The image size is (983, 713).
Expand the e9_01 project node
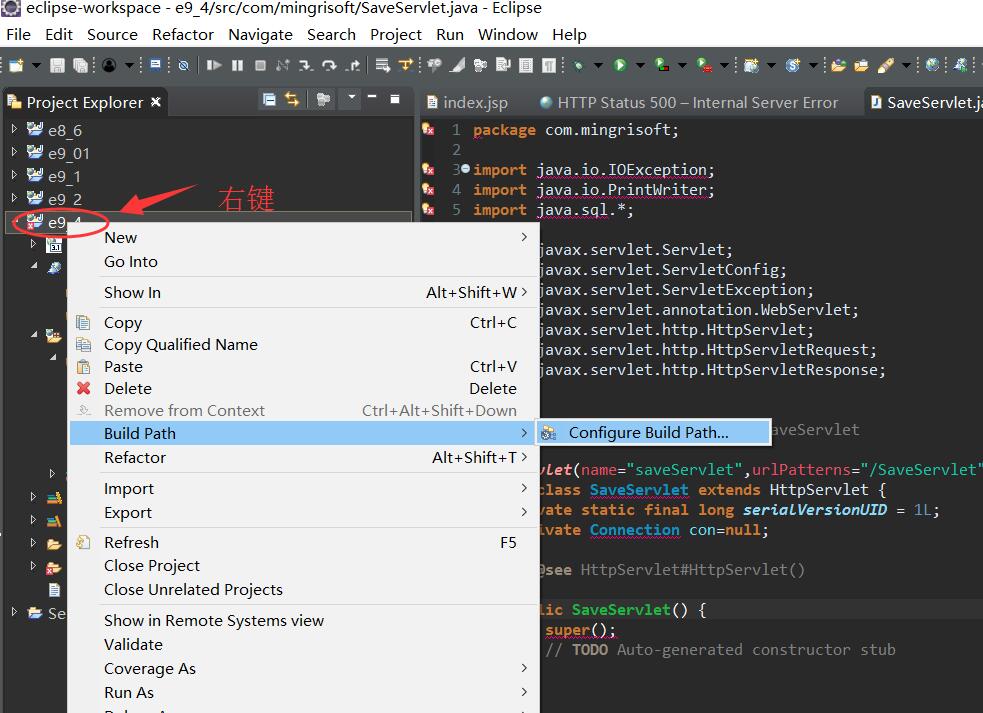tap(14, 152)
